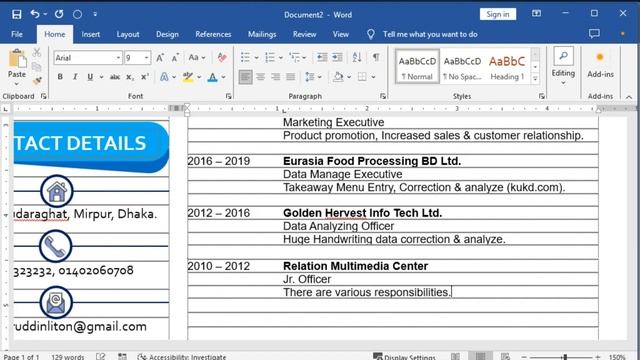Expand the Styles gallery More arrow
Screen dimensions: 640x360
[535, 78]
